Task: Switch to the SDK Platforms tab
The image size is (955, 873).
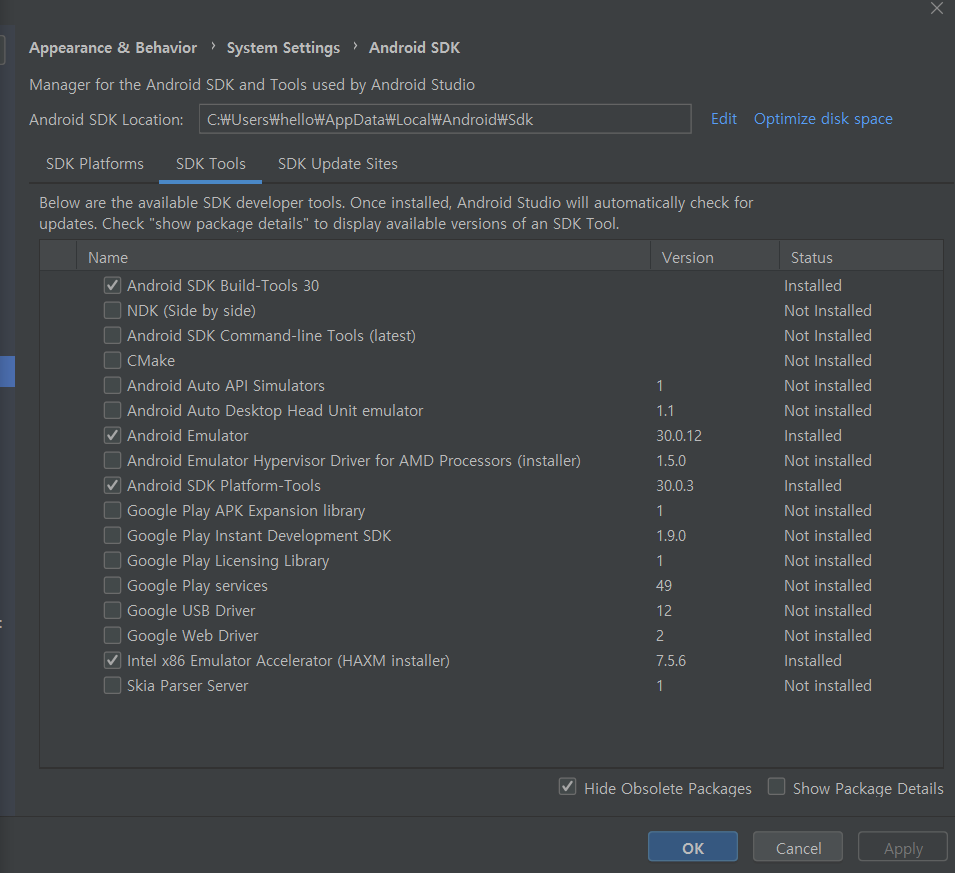Action: coord(95,164)
